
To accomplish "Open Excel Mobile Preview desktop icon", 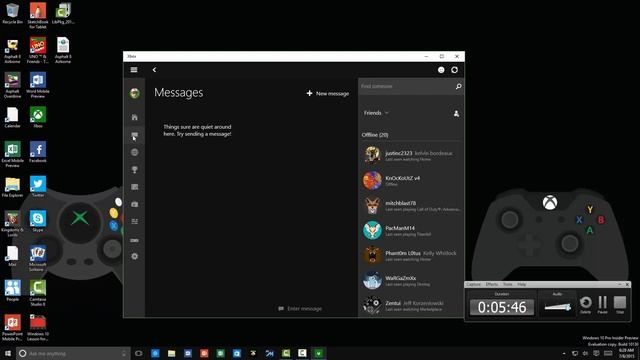I will [x=12, y=154].
